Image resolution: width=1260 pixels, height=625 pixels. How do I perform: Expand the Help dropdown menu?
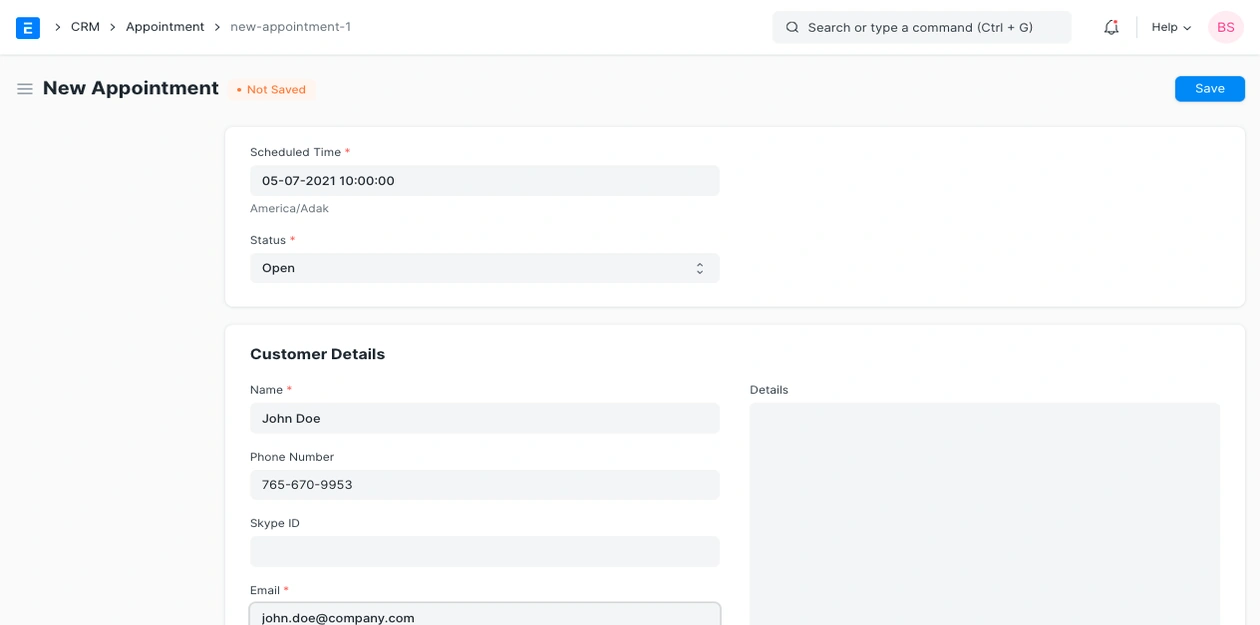pyautogui.click(x=1171, y=28)
